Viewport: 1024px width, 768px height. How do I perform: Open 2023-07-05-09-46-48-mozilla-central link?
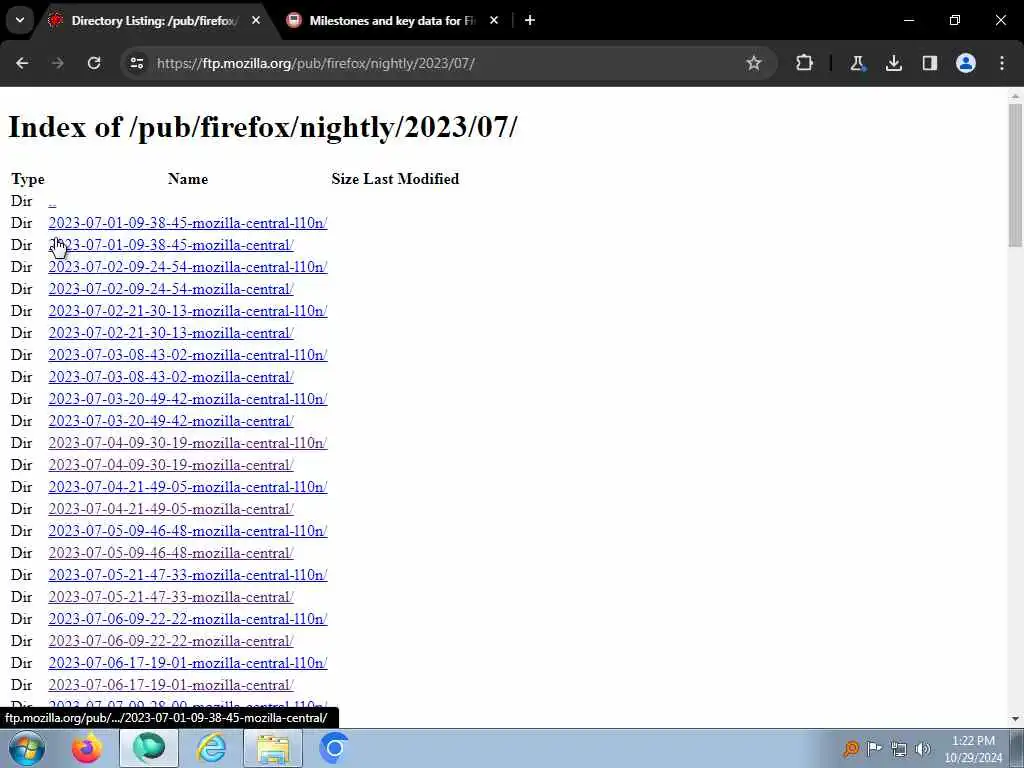tap(171, 553)
